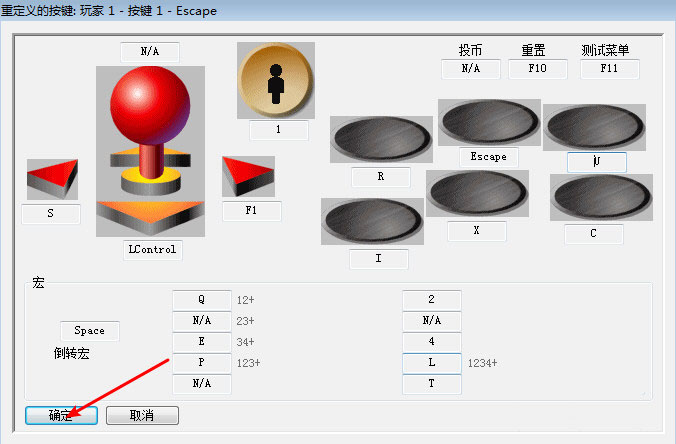Select the R key field
This screenshot has width=676, height=444.
(x=381, y=177)
